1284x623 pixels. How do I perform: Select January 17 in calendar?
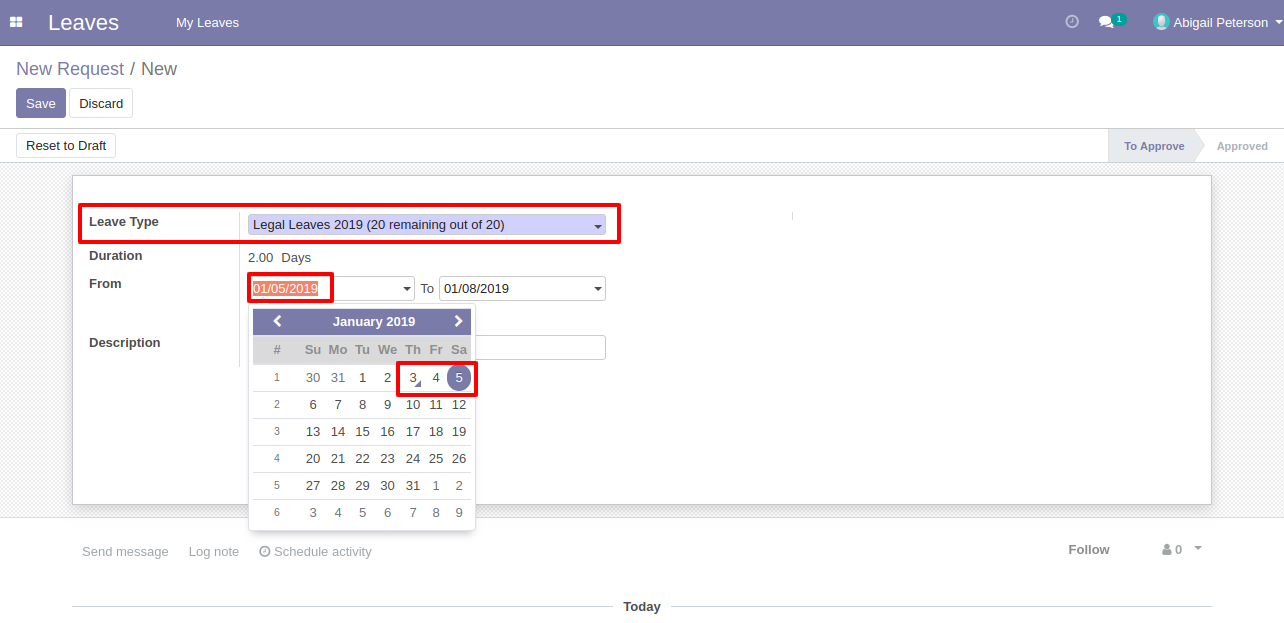click(412, 432)
